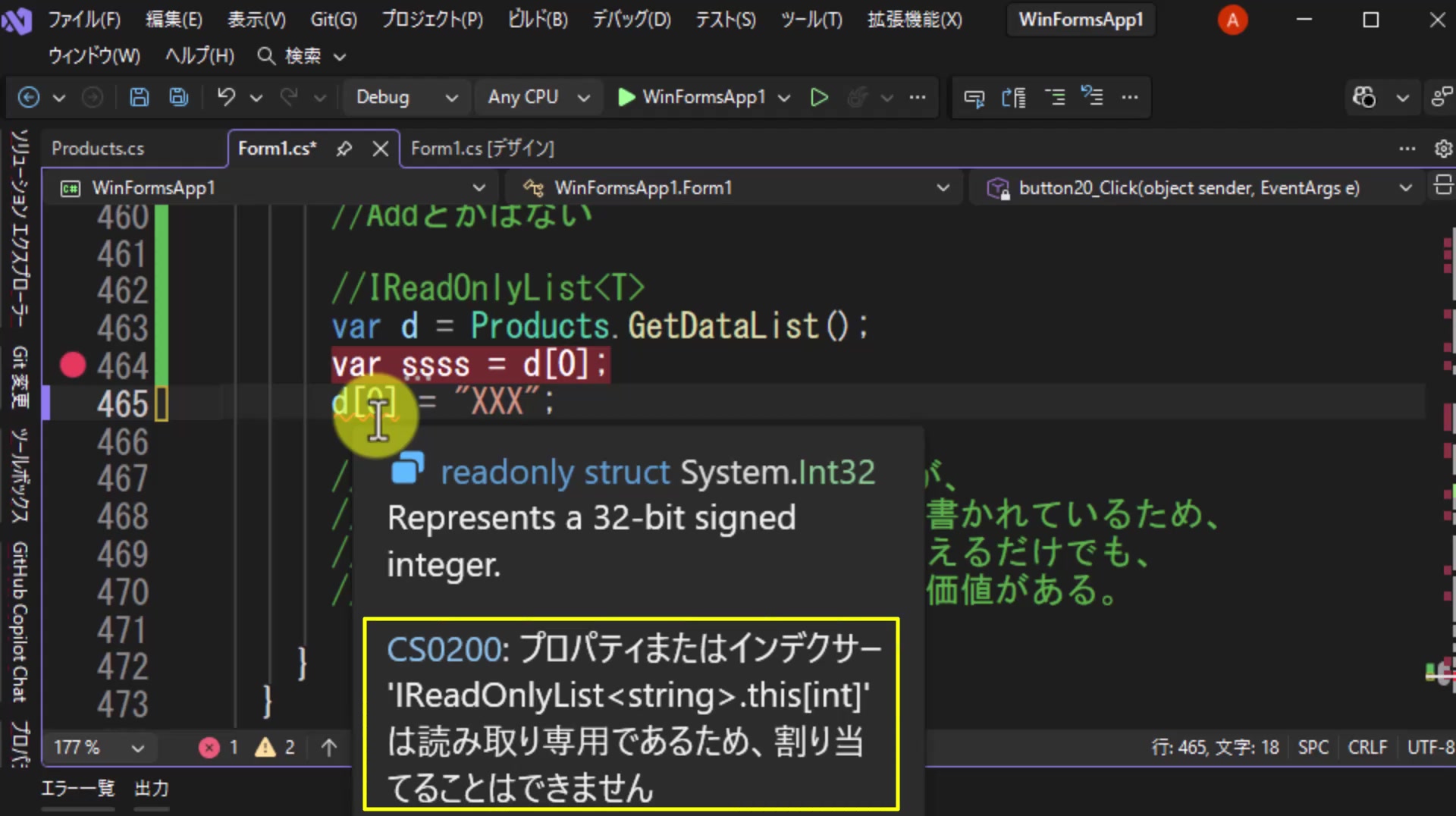Click the split editor window icon
Viewport: 1456px width, 816px height.
pyautogui.click(x=1443, y=185)
